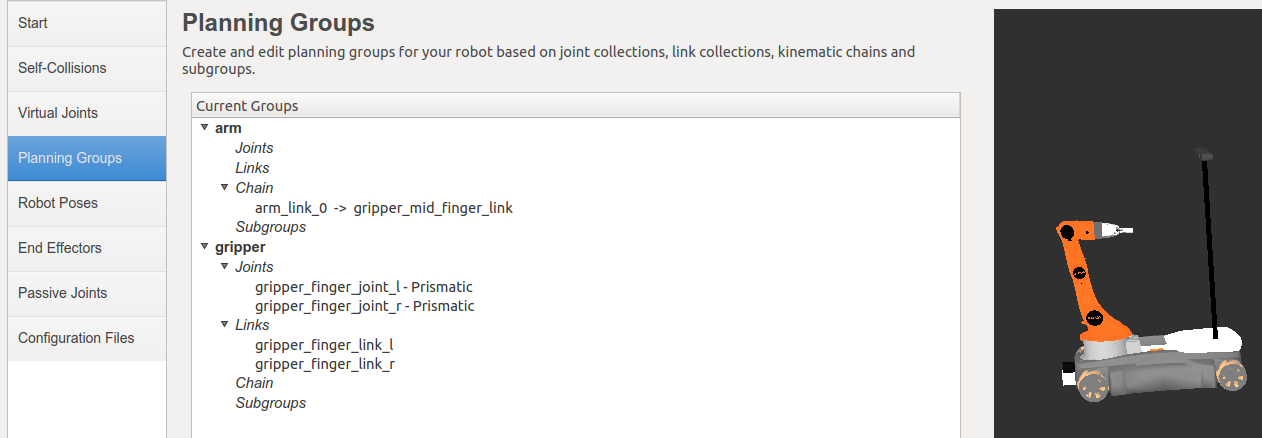Switch to Self-Collisions tab

point(87,68)
